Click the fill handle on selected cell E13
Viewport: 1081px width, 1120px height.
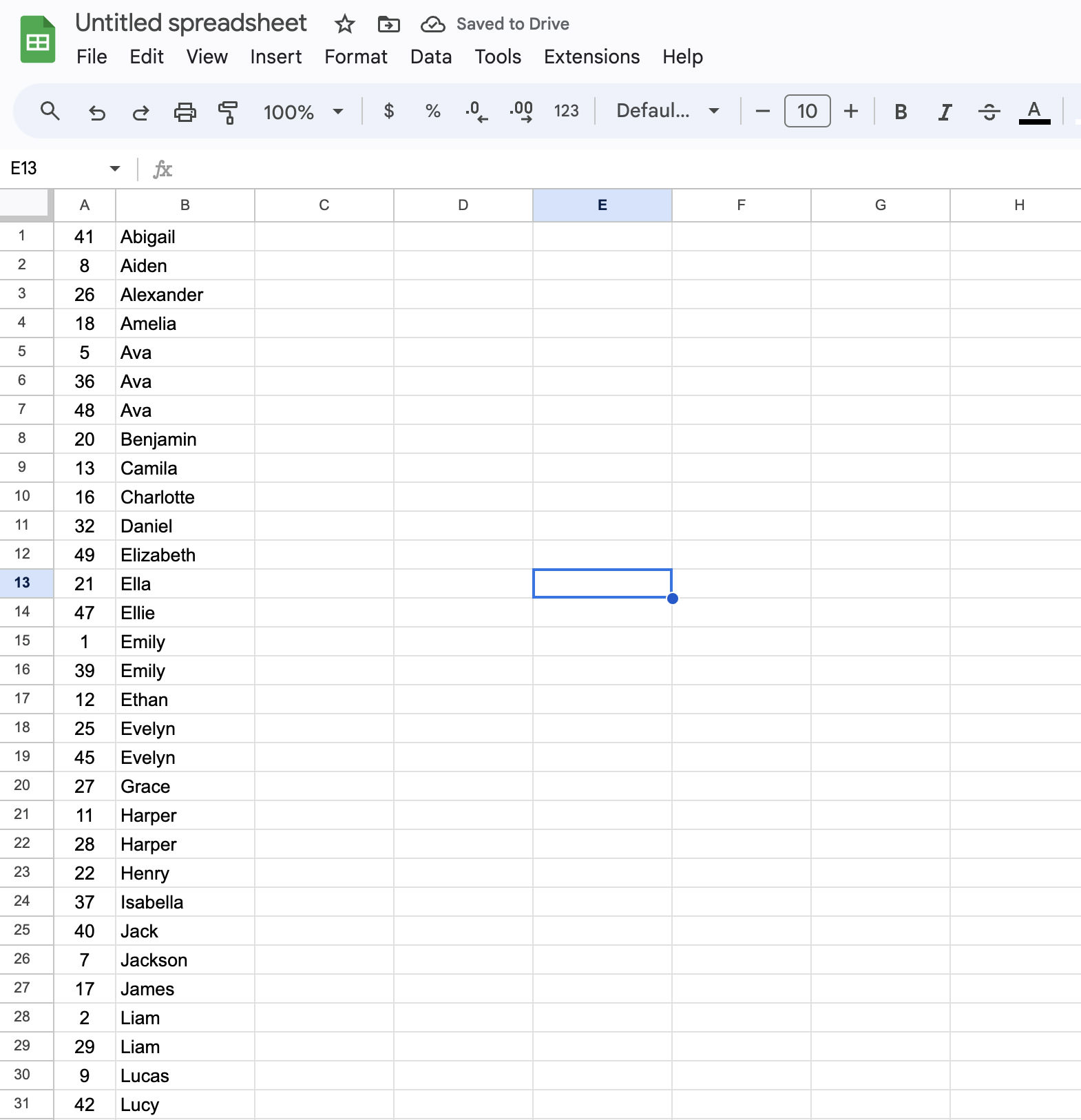pyautogui.click(x=673, y=599)
